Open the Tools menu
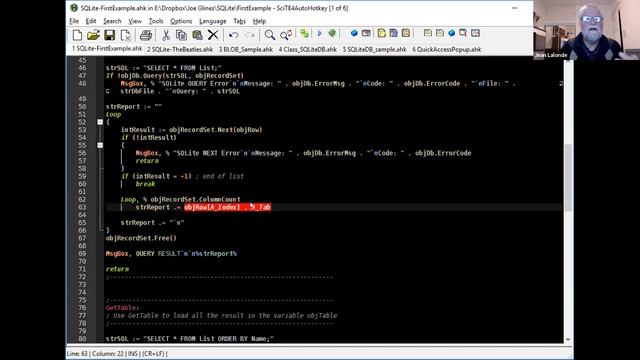The height and width of the screenshot is (360, 640). [x=156, y=21]
